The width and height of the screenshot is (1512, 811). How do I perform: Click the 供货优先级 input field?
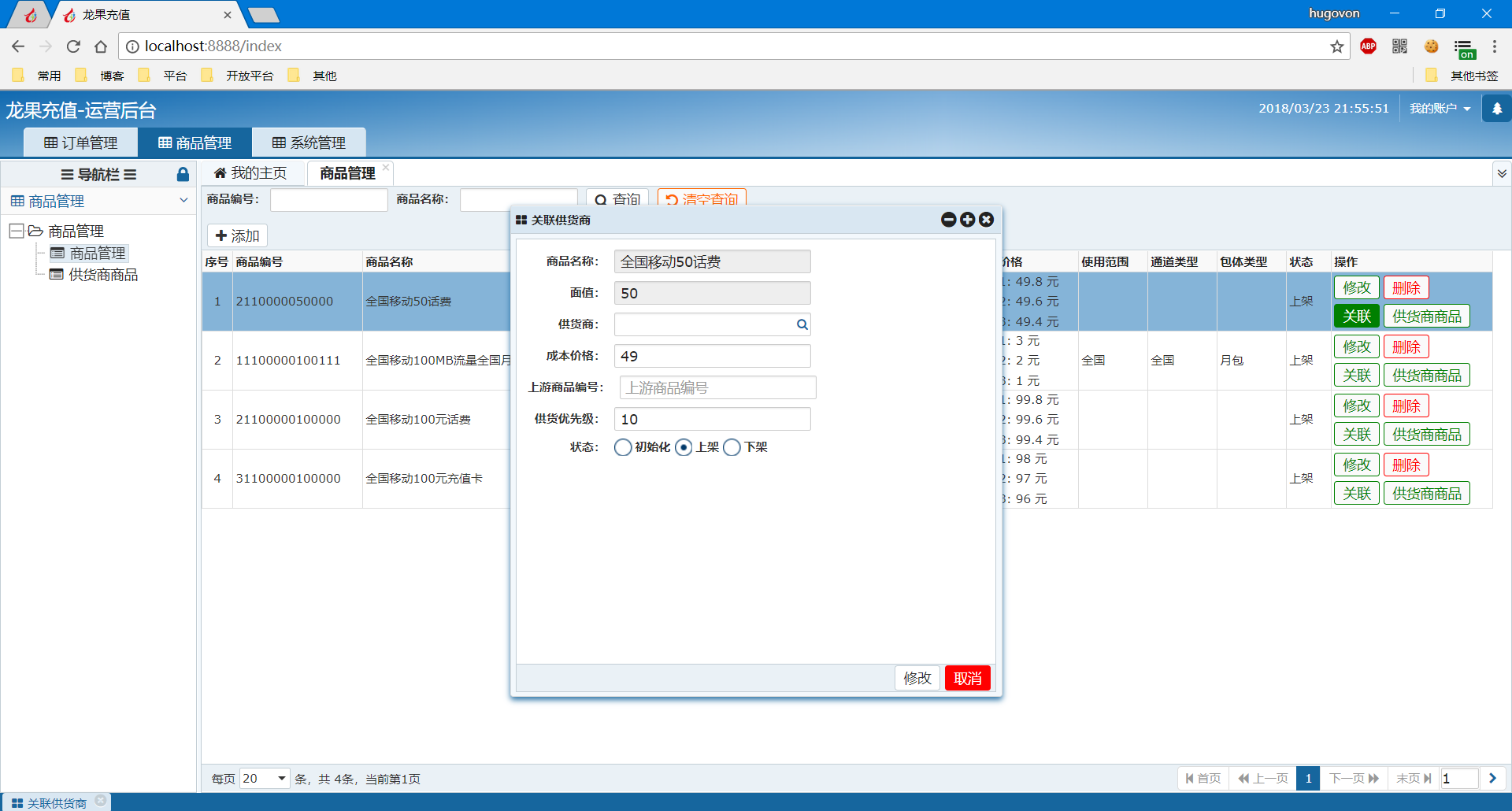click(713, 419)
